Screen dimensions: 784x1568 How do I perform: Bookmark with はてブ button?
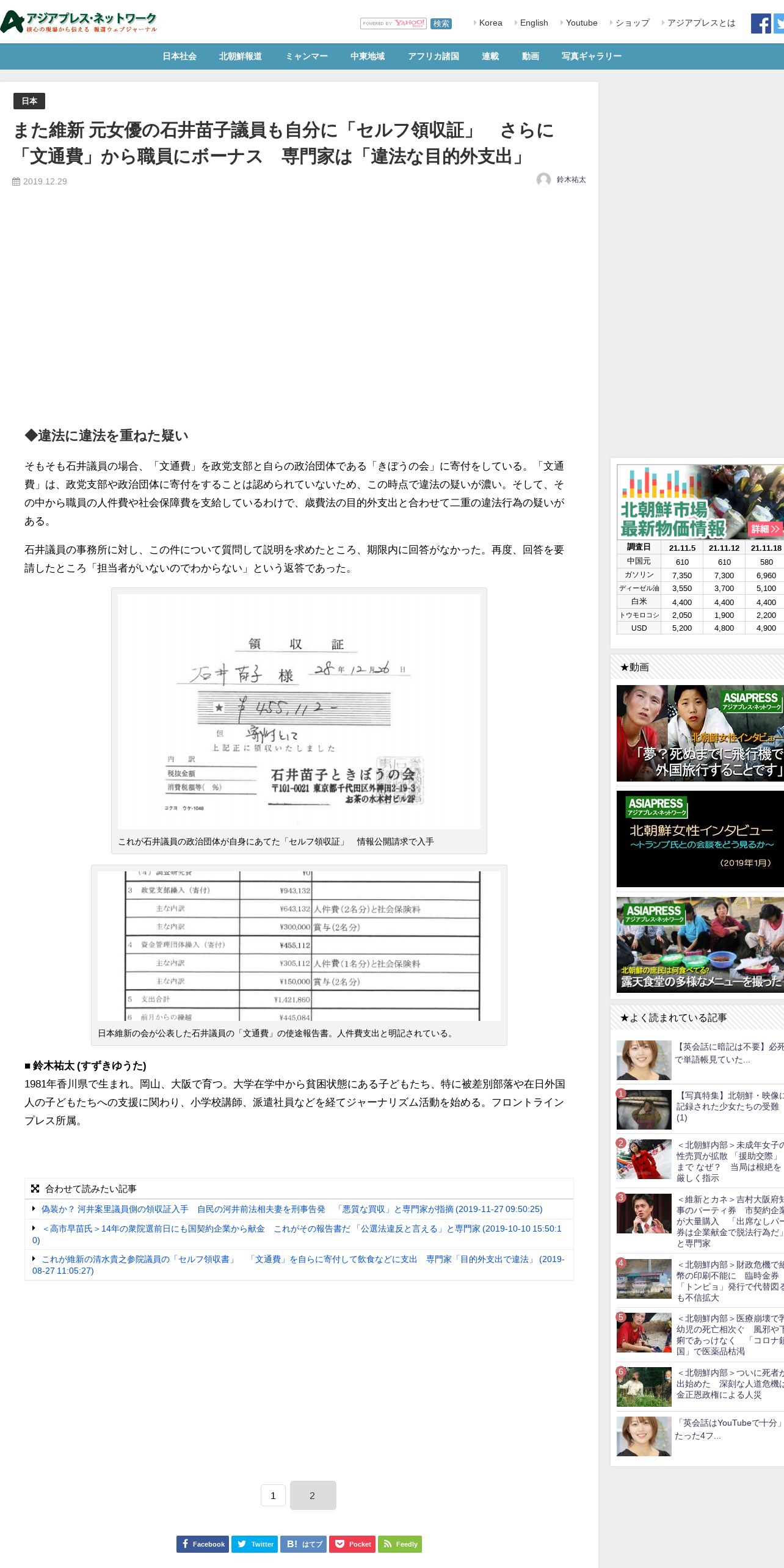click(303, 1544)
